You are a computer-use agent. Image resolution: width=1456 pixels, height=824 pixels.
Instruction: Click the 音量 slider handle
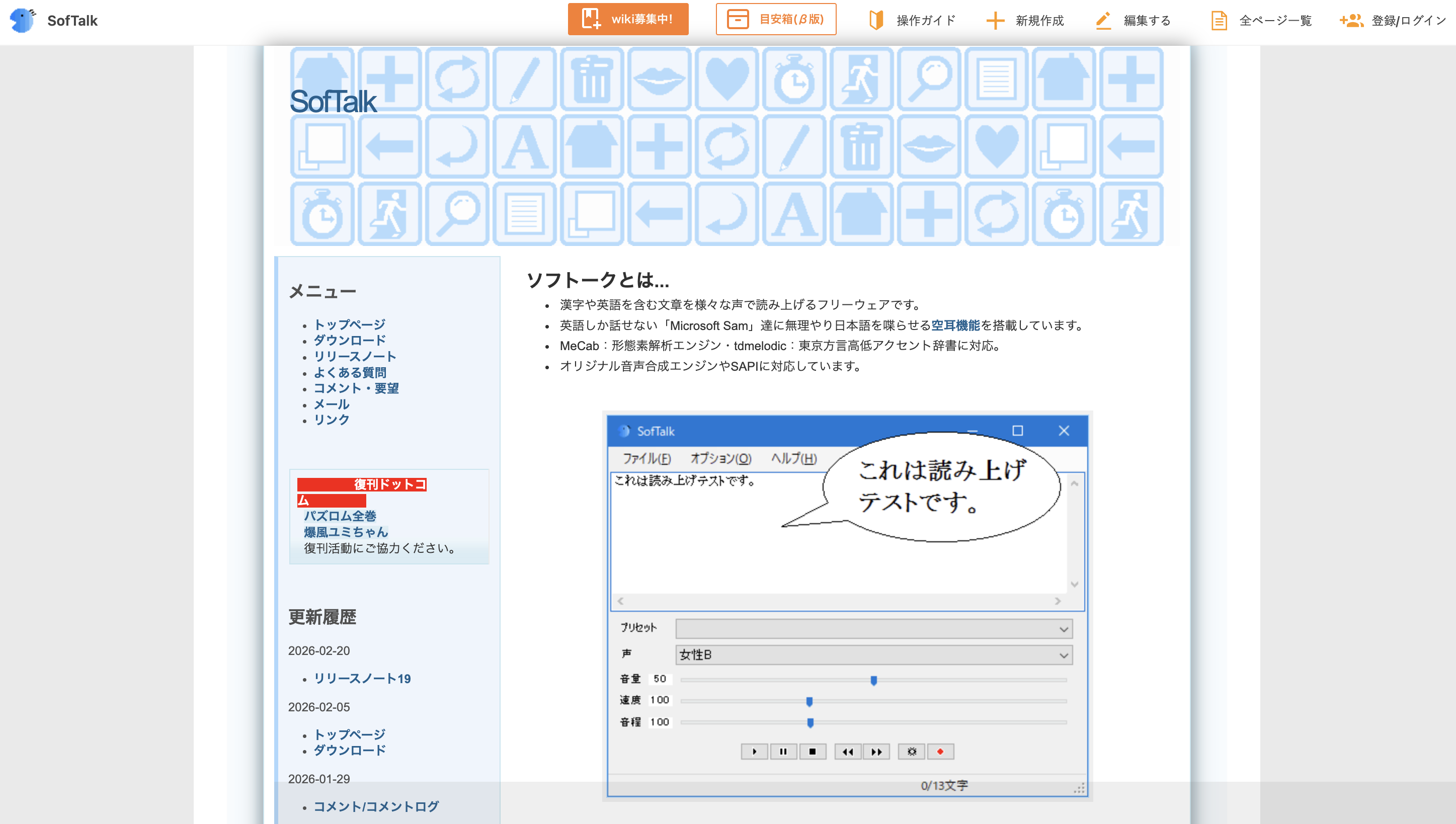click(874, 680)
